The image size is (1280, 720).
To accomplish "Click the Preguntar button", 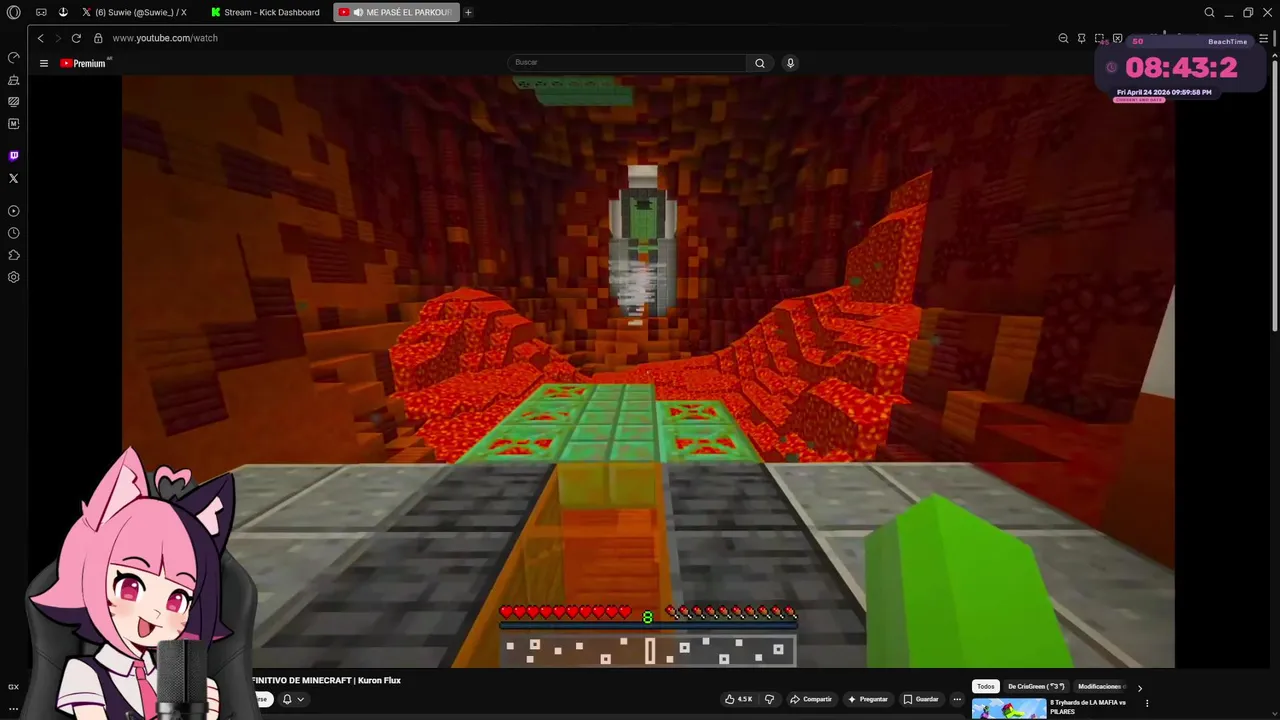I will [867, 699].
